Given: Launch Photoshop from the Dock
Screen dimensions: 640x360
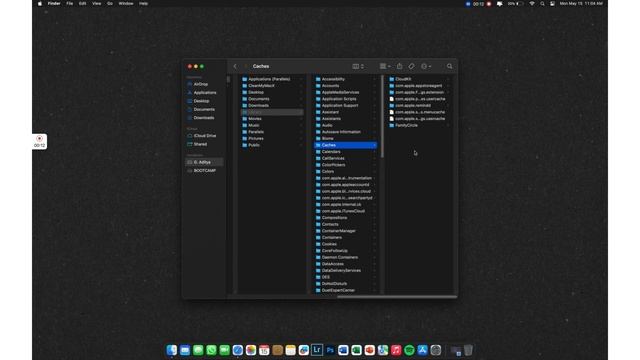Looking at the screenshot, I should 330,350.
